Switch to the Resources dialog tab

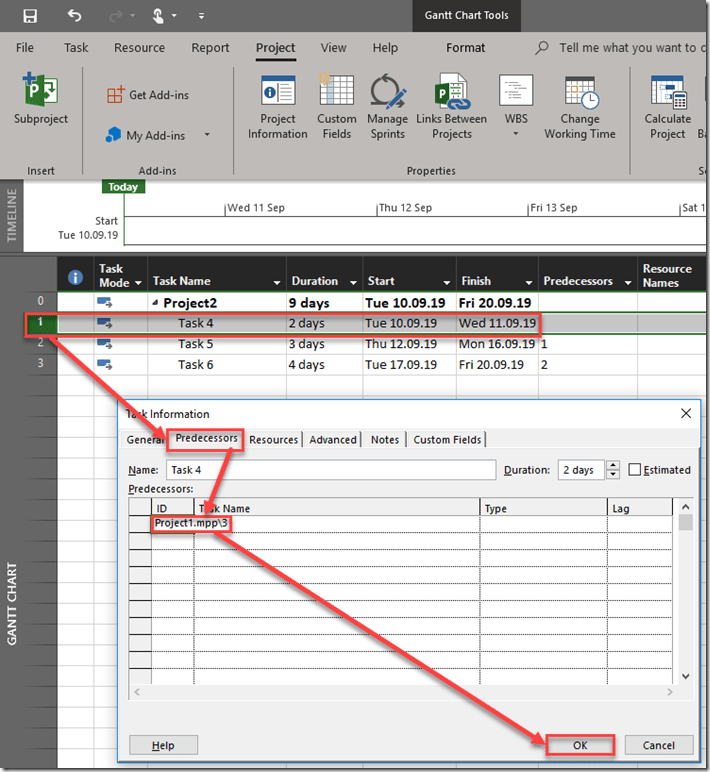click(273, 439)
